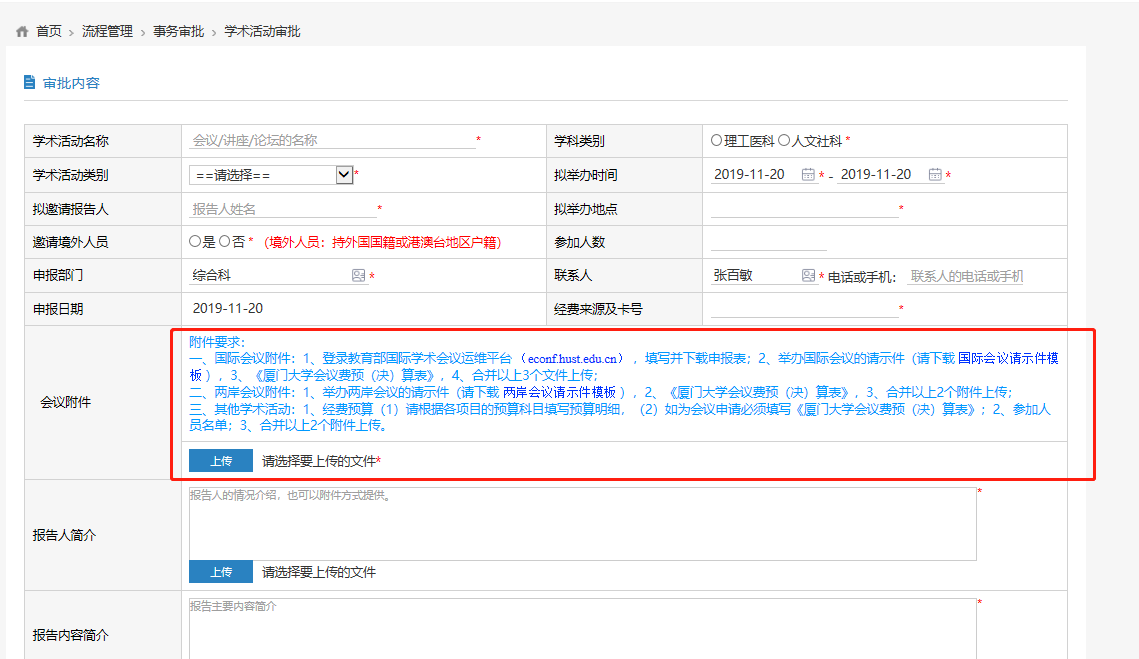1139x659 pixels.
Task: Choose 是 for inviting overseas personnel
Action: point(195,242)
